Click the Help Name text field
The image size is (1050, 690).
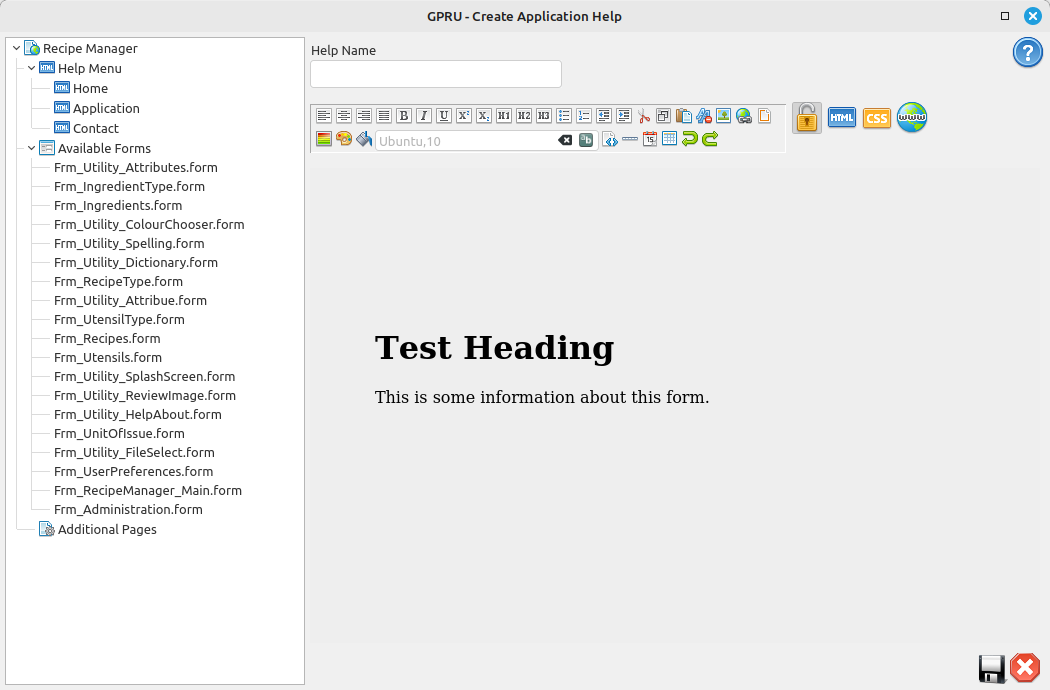click(x=436, y=74)
